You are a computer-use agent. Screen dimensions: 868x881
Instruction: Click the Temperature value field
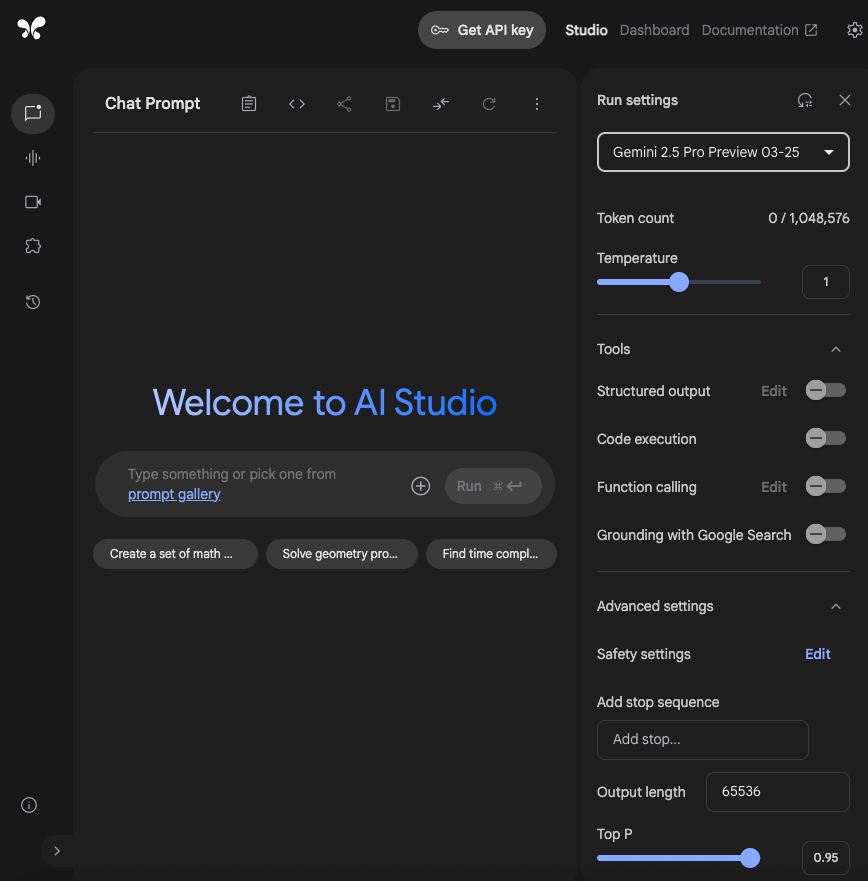point(825,282)
